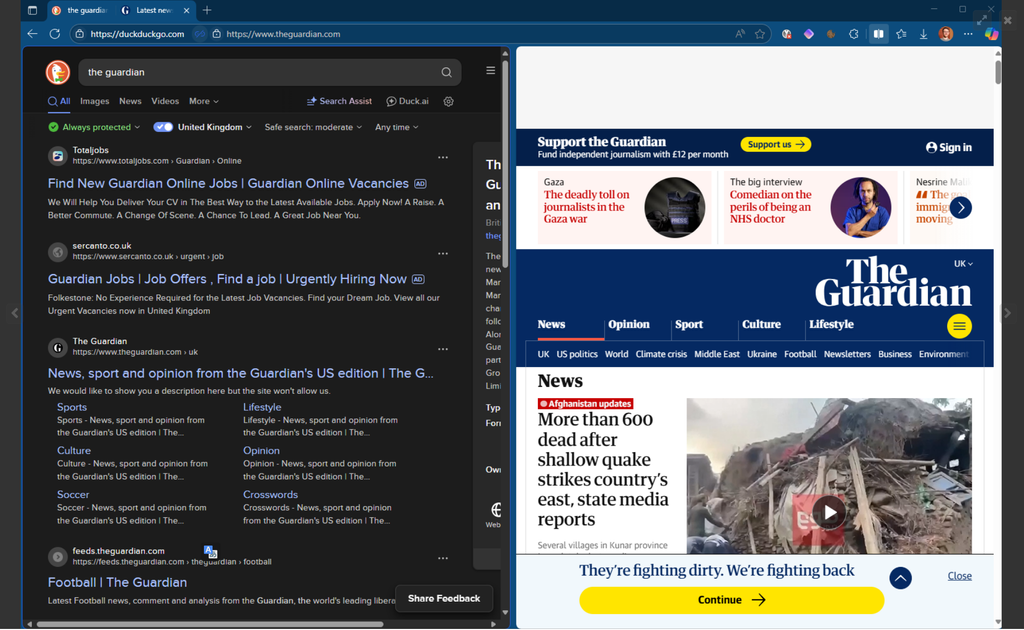Click the DuckDuckGo logo icon
This screenshot has height=630, width=1024.
58,72
